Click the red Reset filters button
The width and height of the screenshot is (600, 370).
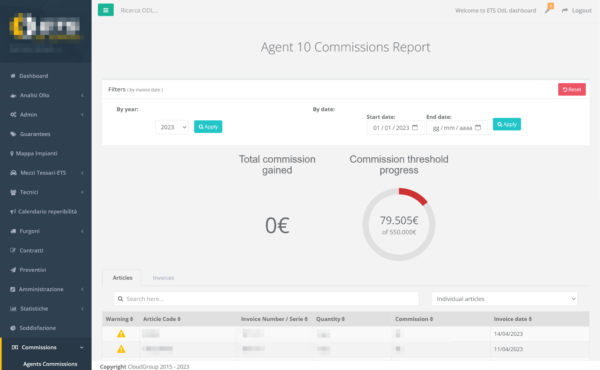[x=572, y=89]
